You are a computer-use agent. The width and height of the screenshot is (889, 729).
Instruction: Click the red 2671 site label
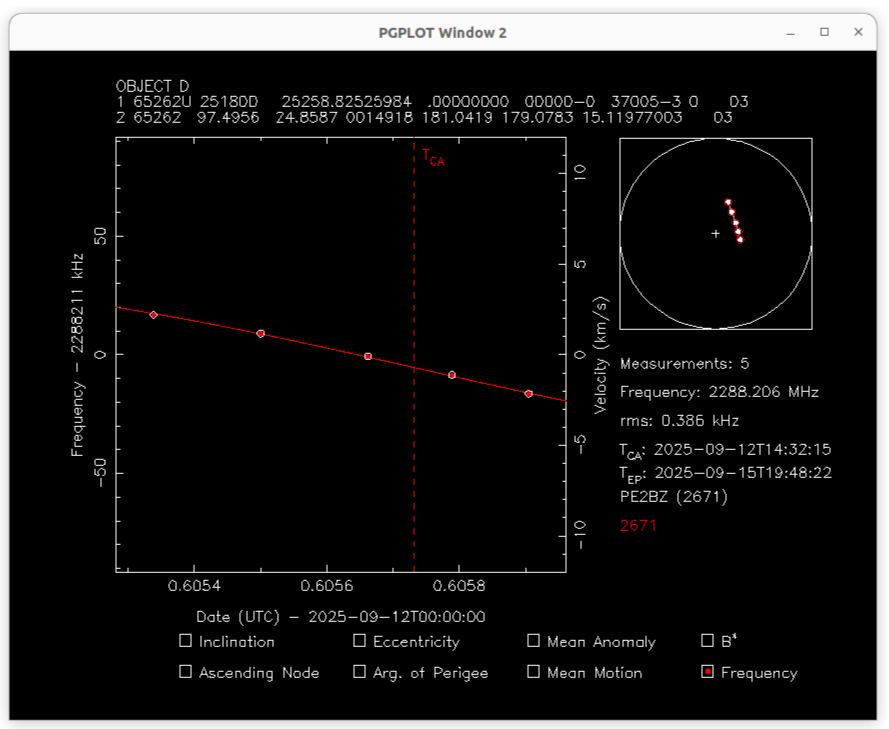638,525
